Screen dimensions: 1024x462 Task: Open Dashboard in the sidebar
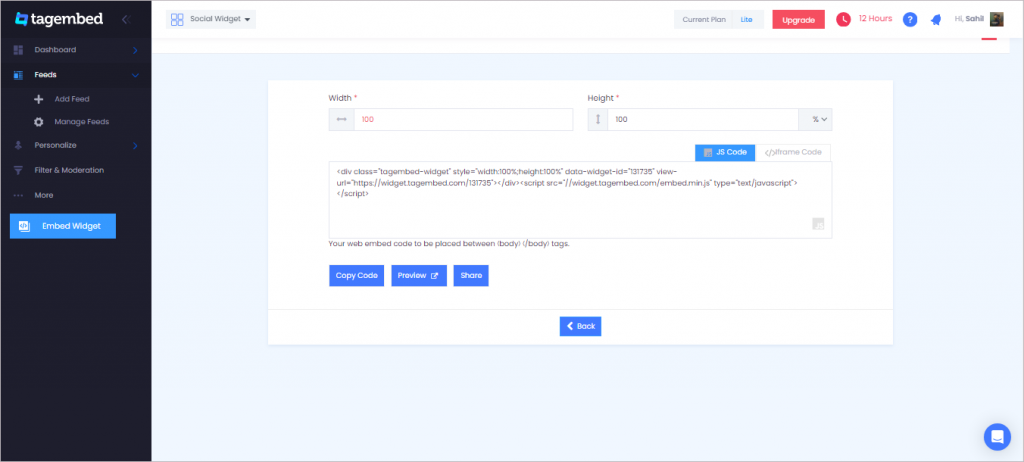coord(55,50)
